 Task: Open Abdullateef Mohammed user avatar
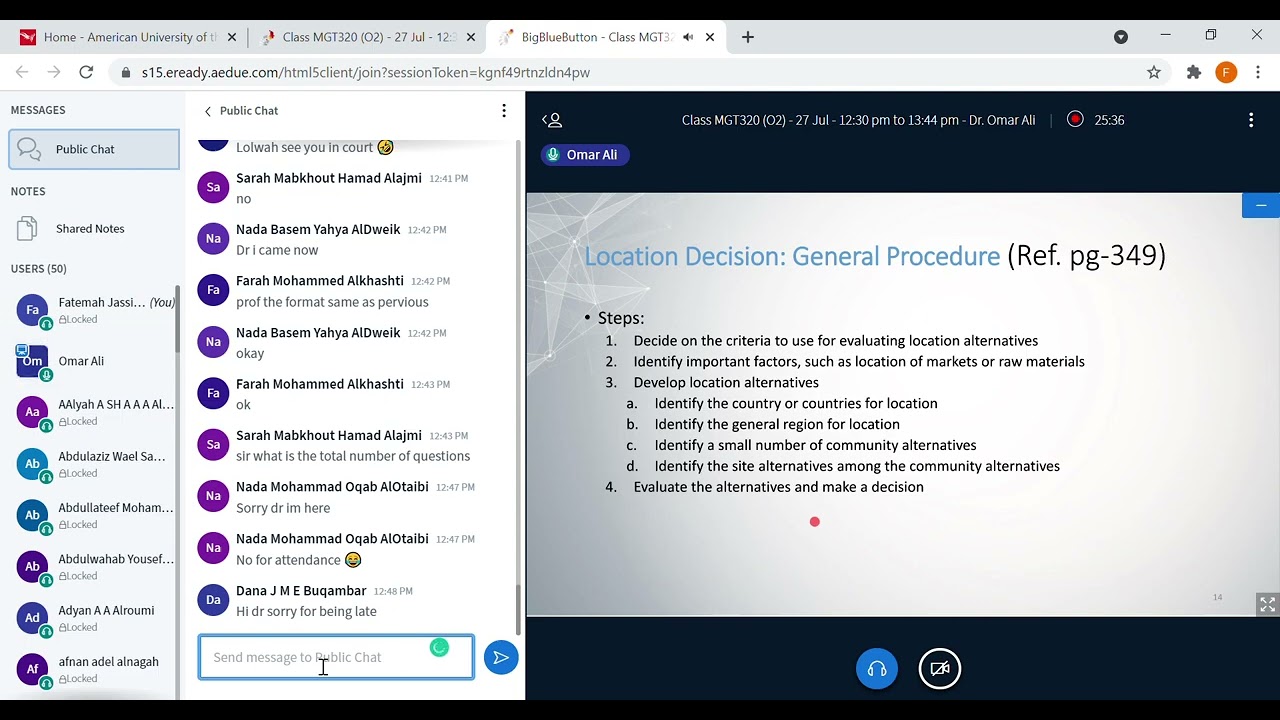pyautogui.click(x=32, y=515)
